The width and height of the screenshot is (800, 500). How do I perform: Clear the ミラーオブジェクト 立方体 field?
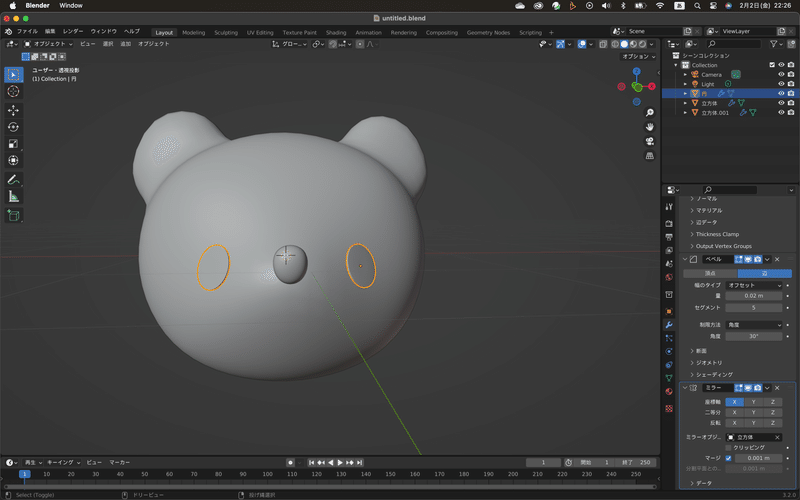(x=777, y=437)
